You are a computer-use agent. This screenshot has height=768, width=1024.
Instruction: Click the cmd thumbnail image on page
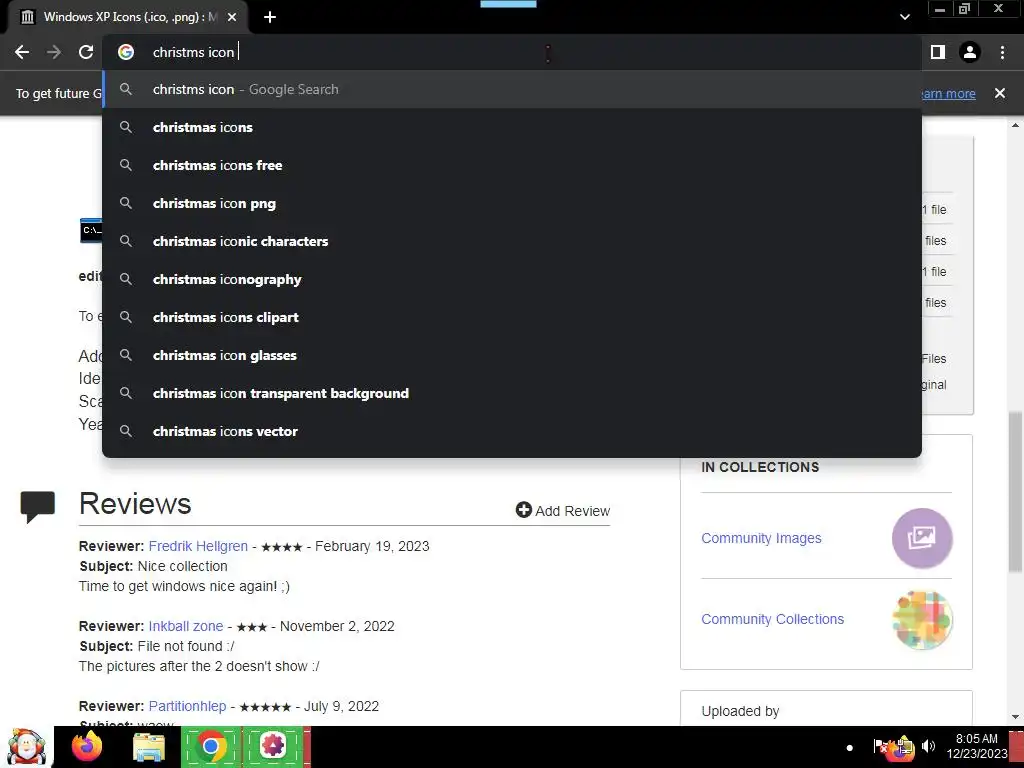click(x=91, y=231)
